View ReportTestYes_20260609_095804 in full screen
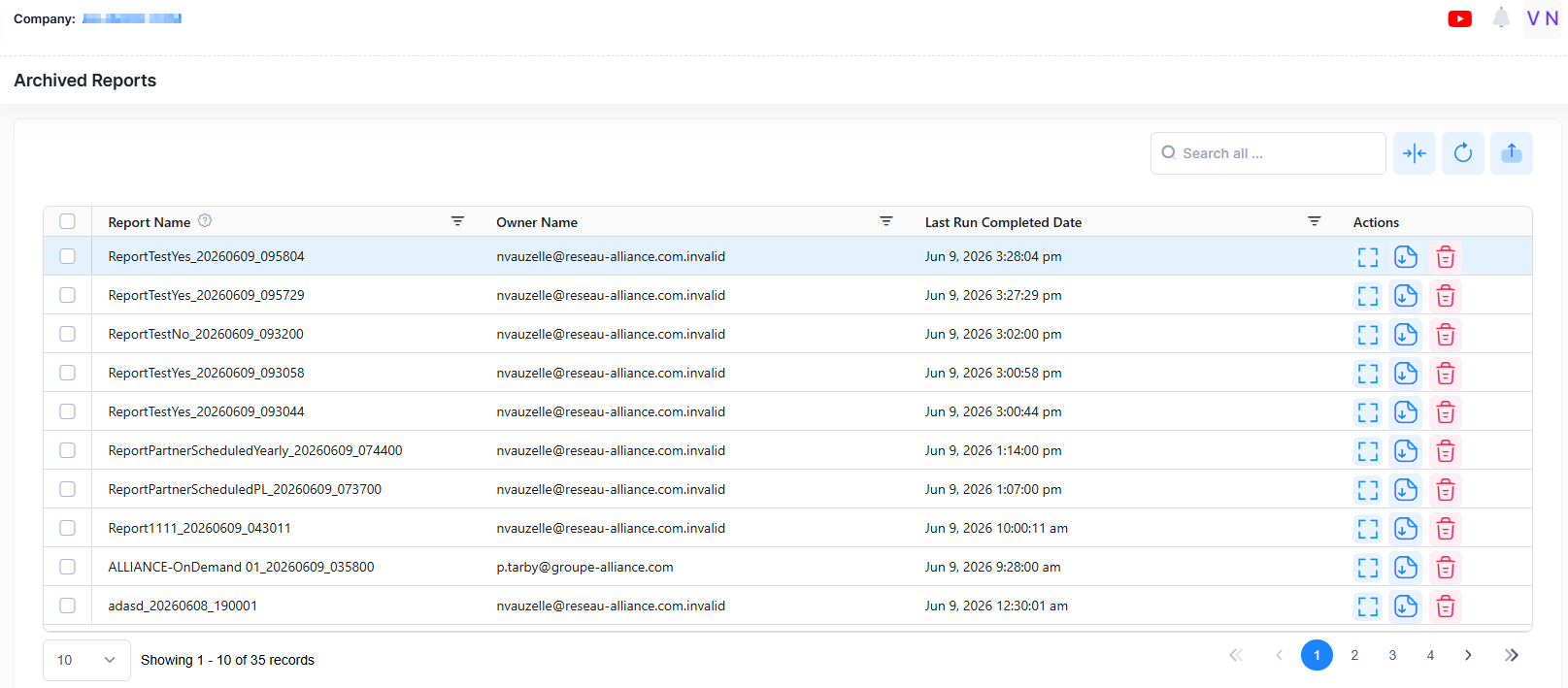The height and width of the screenshot is (688, 1568). 1368,257
